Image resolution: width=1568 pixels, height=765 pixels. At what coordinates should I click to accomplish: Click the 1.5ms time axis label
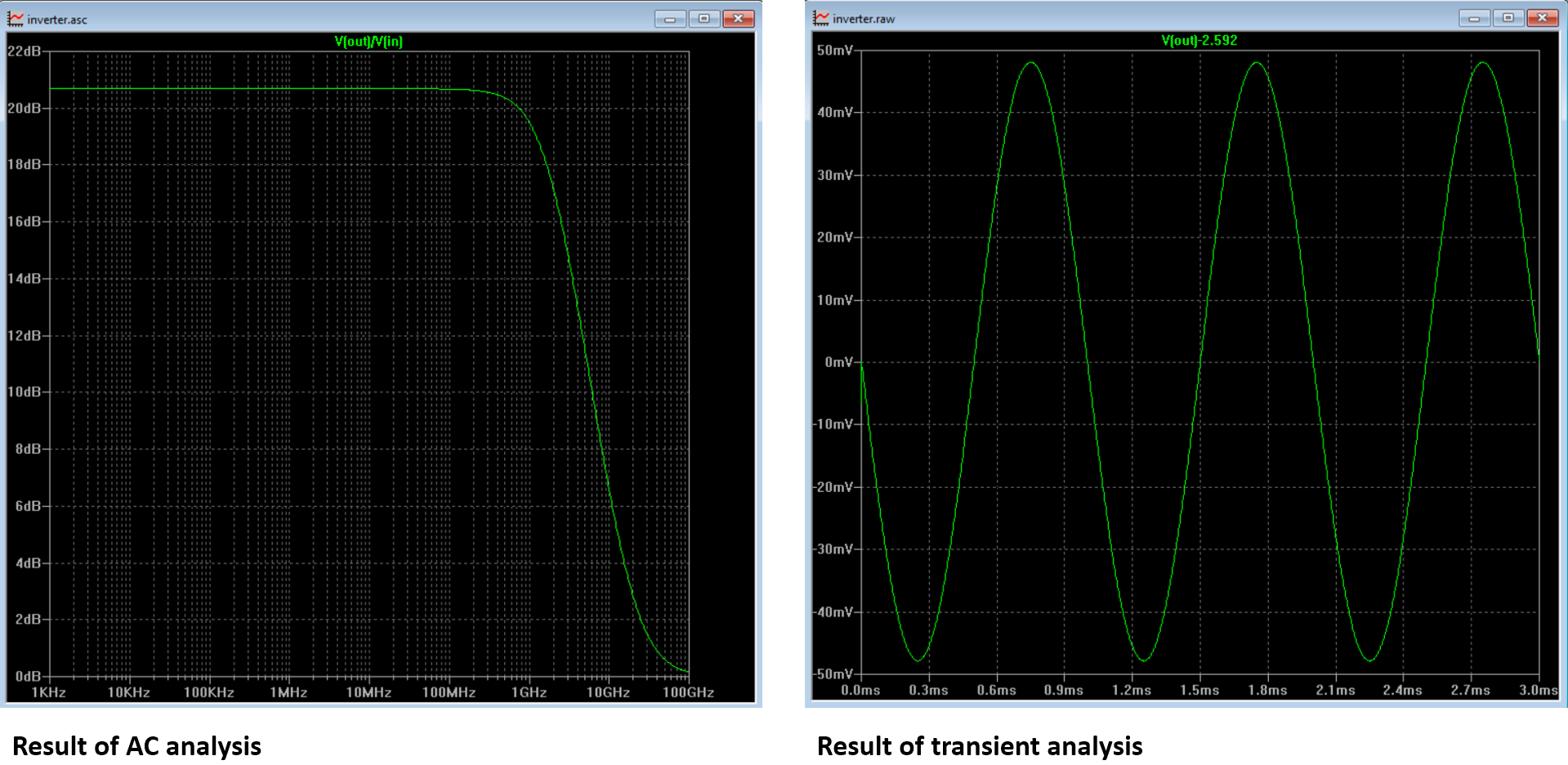click(1199, 690)
